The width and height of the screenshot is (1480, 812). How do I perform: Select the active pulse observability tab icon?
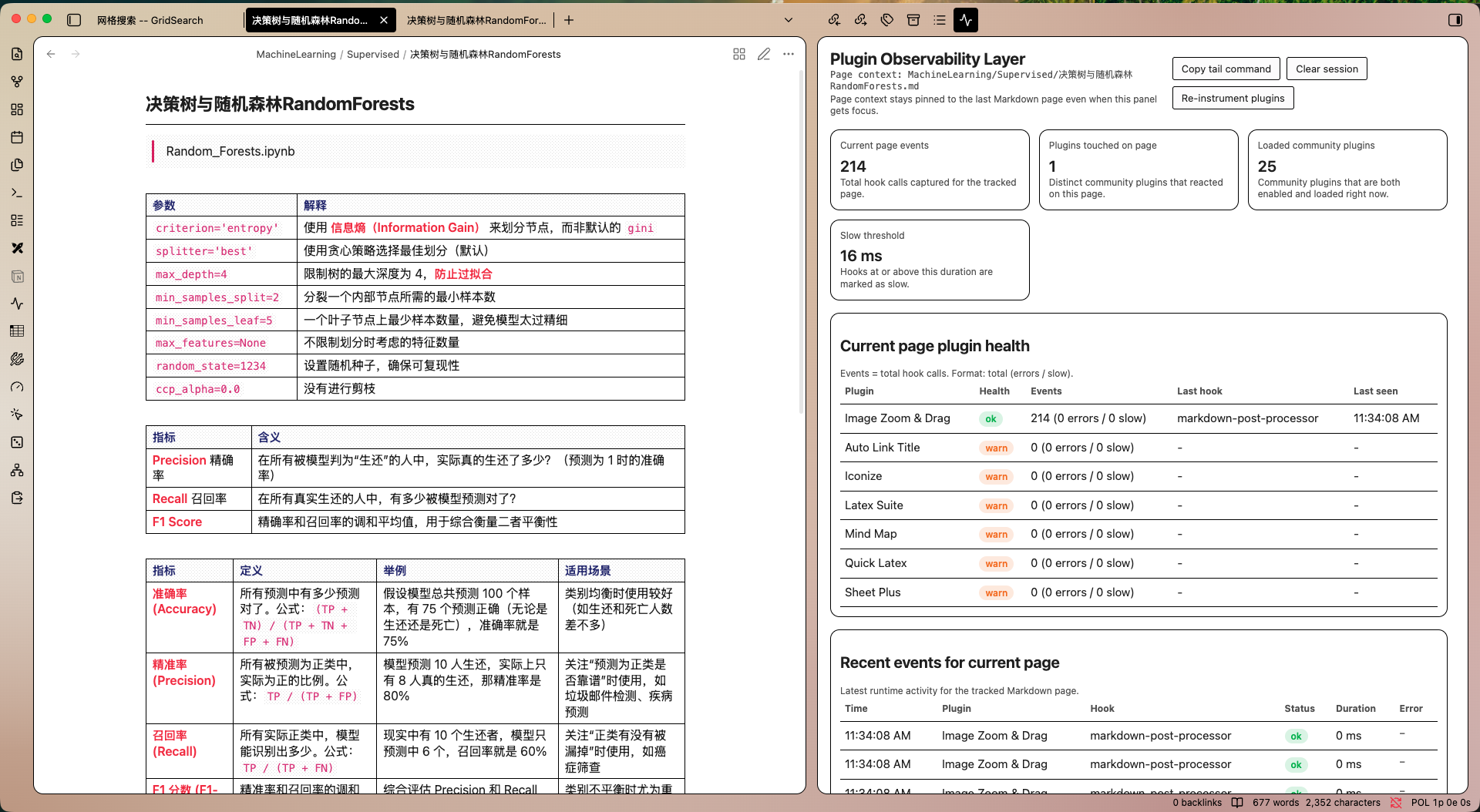tap(966, 20)
